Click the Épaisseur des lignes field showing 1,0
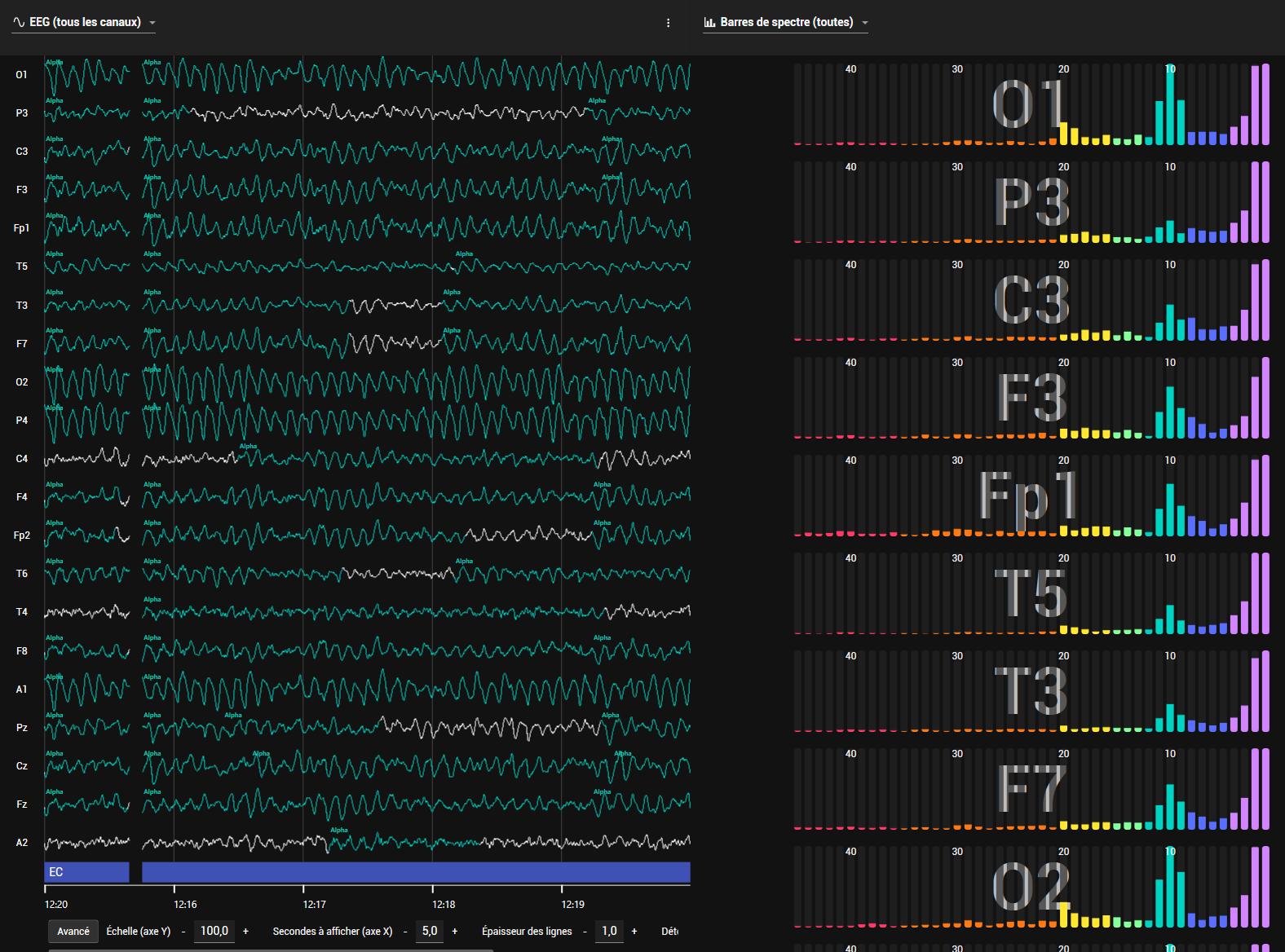The width and height of the screenshot is (1285, 952). 609,931
